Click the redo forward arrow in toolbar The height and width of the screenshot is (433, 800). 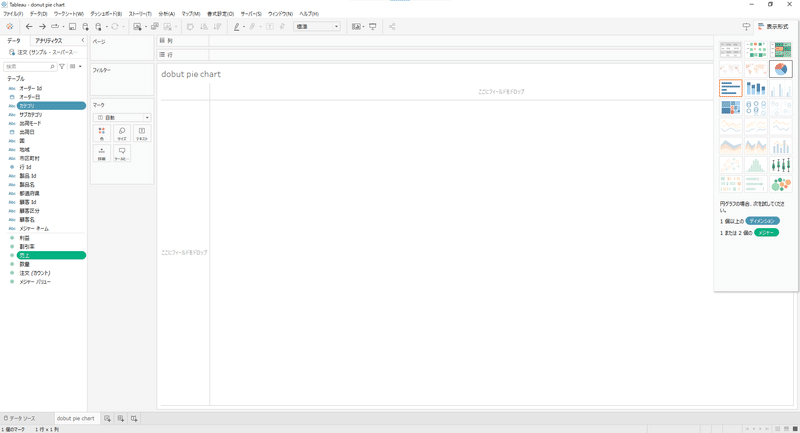pyautogui.click(x=42, y=27)
